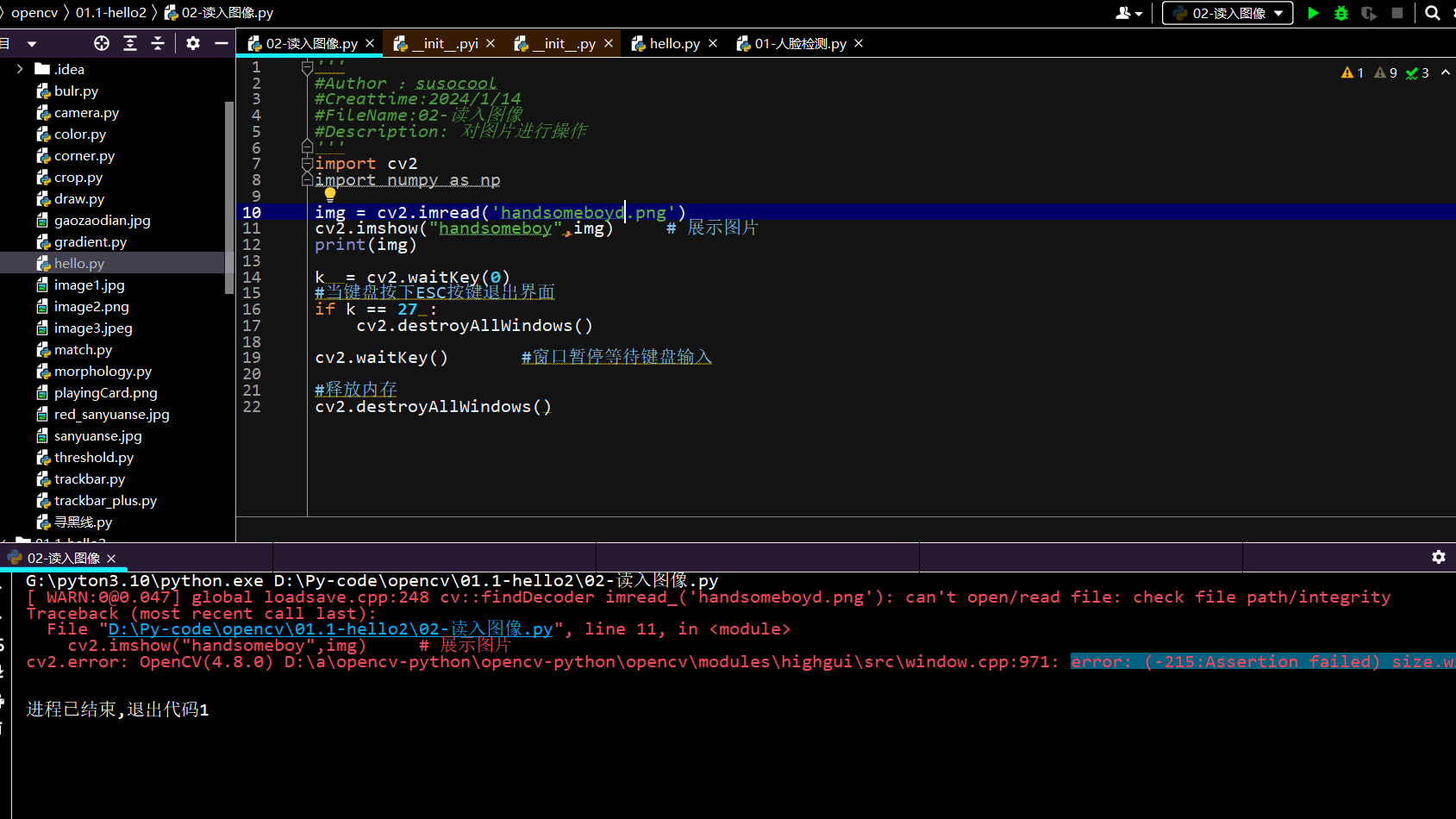Open the traceback file link in console
This screenshot has height=819, width=1456.
(328, 628)
